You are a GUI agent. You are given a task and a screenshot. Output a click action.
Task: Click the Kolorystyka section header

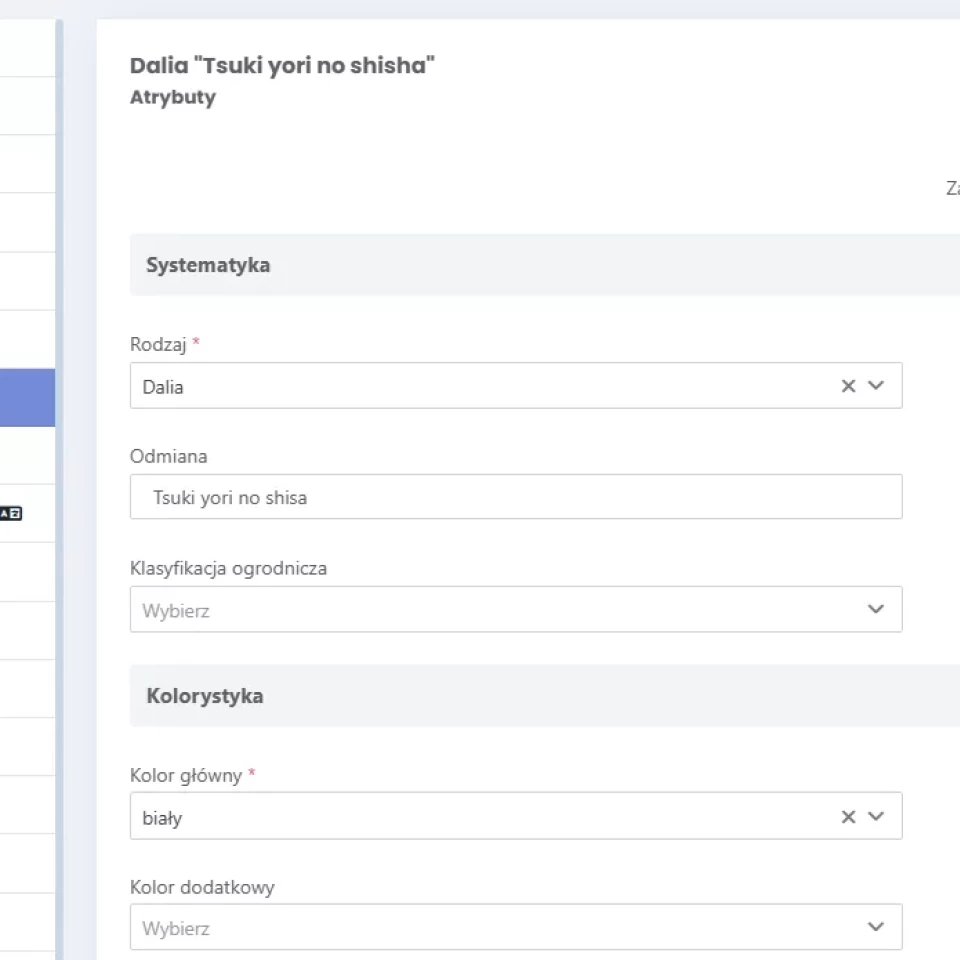(x=205, y=696)
